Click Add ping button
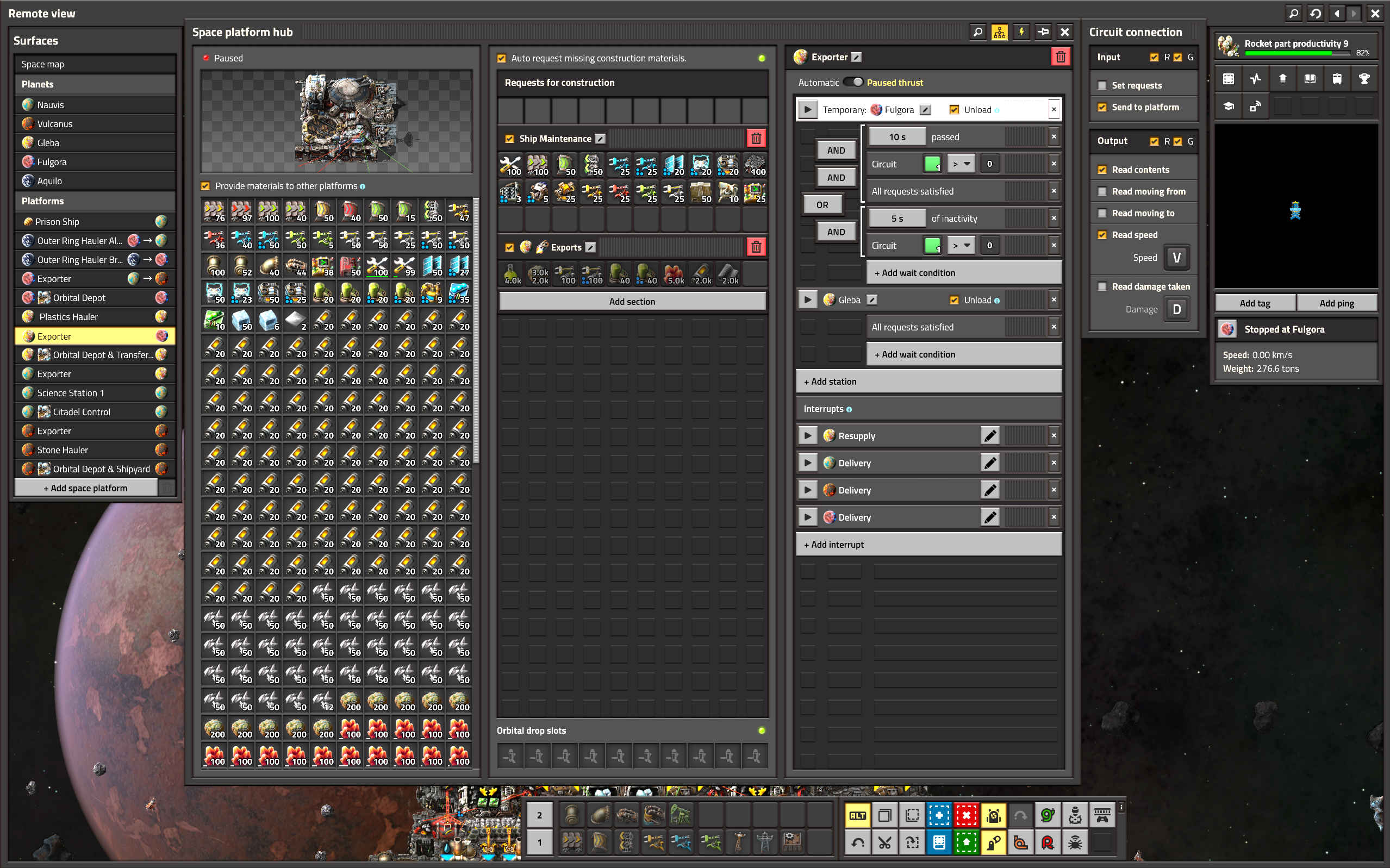Image resolution: width=1390 pixels, height=868 pixels. [x=1336, y=303]
